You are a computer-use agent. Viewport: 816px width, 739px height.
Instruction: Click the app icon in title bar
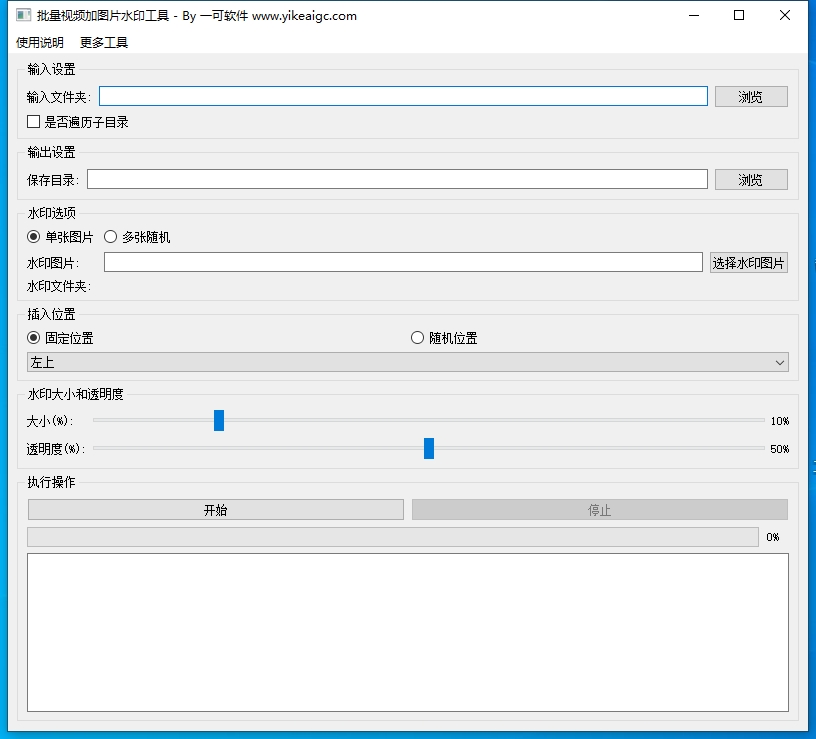(22, 16)
